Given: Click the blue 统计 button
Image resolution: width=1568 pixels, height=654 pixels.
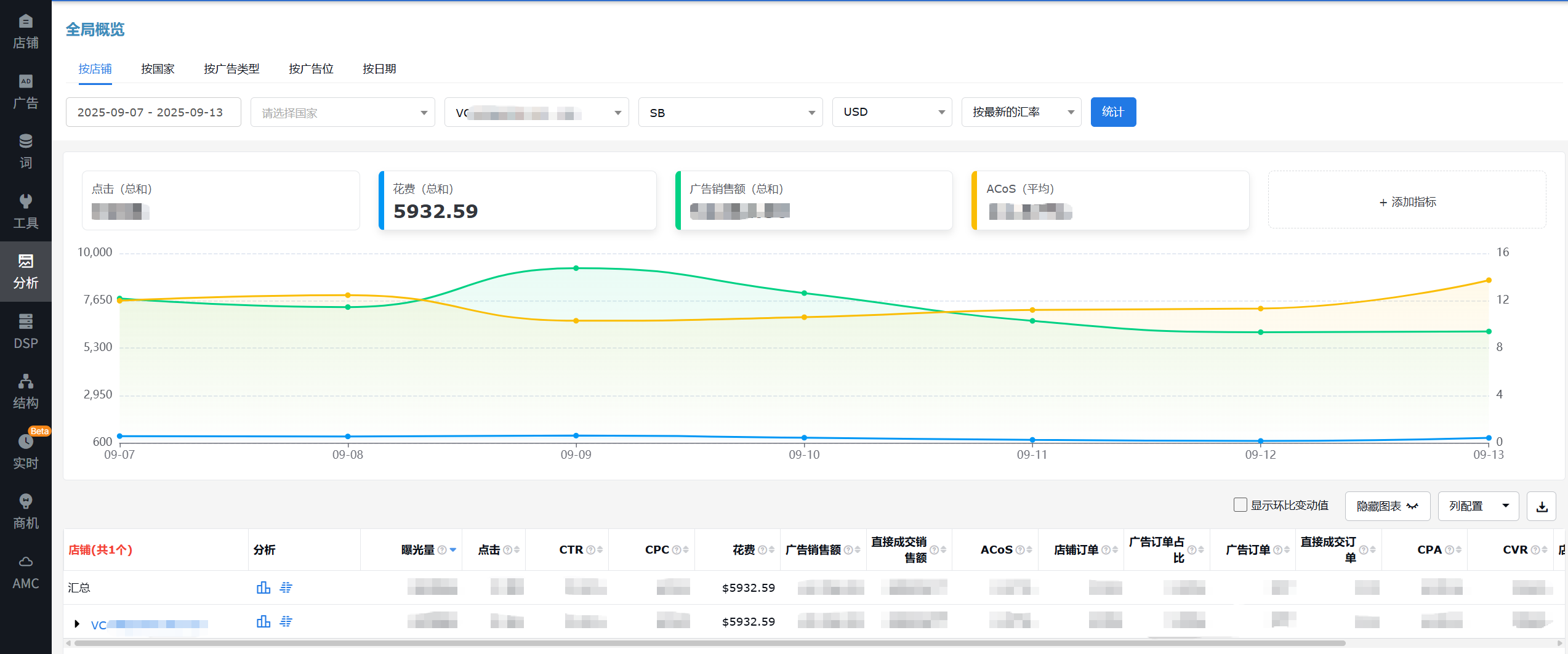Looking at the screenshot, I should (1112, 112).
